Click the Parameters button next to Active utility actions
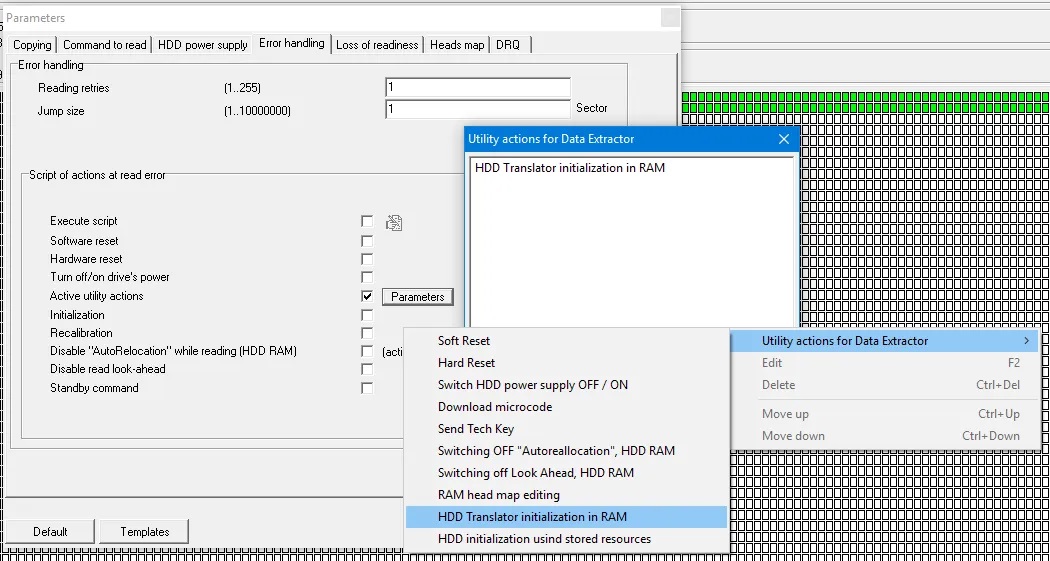This screenshot has width=1050, height=561. click(x=417, y=297)
